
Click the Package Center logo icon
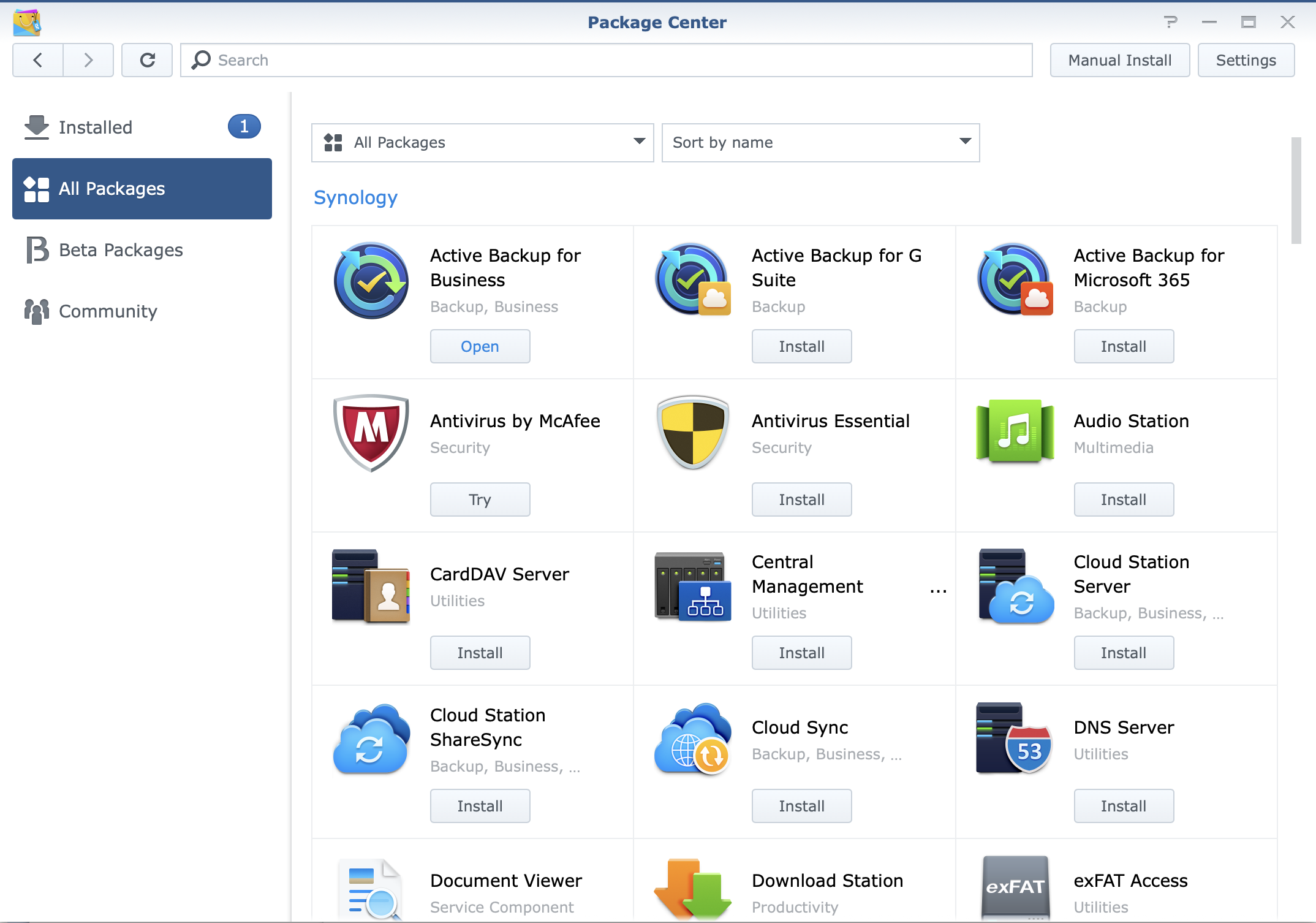click(27, 23)
